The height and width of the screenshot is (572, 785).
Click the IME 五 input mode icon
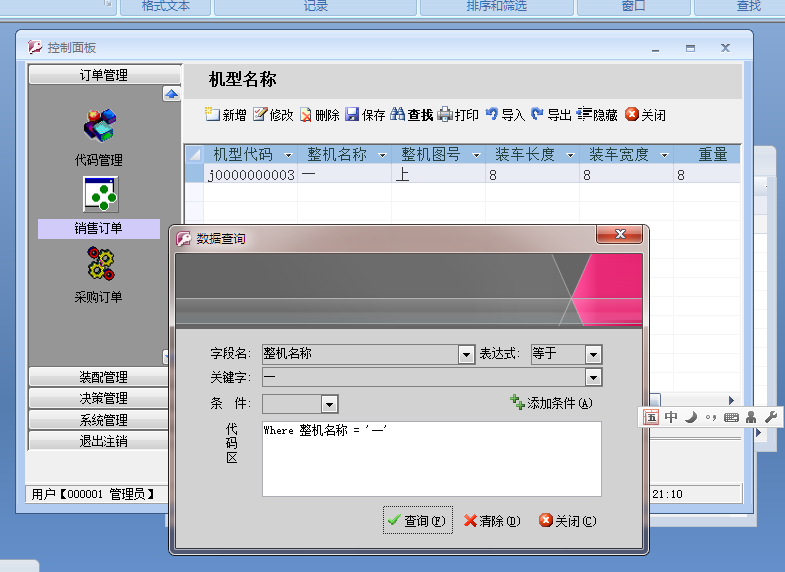(x=651, y=417)
